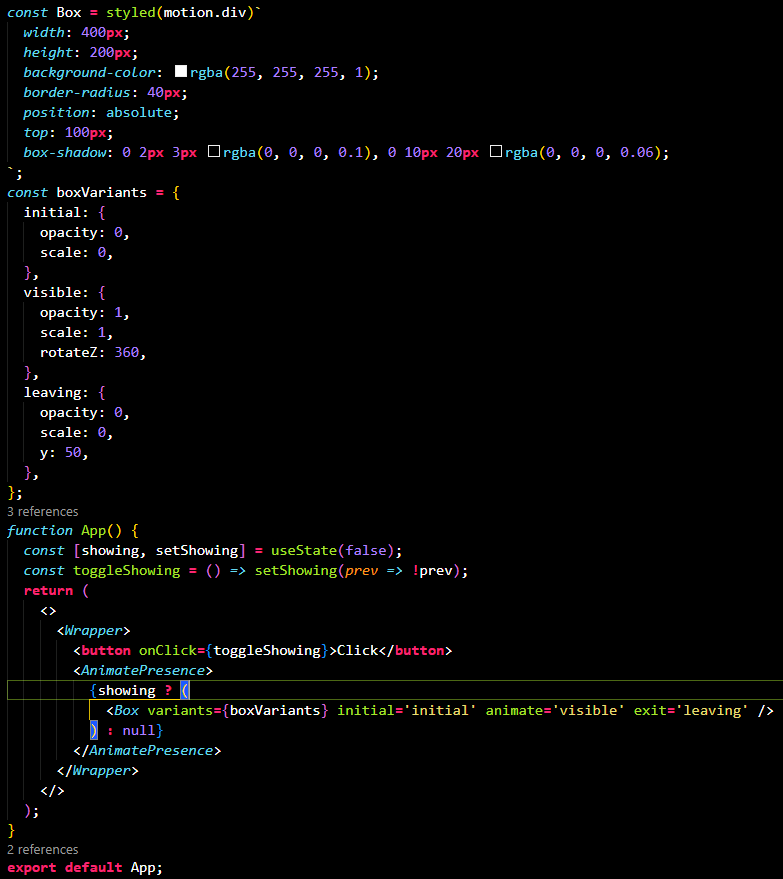Click the 'background-color' property

point(89,72)
